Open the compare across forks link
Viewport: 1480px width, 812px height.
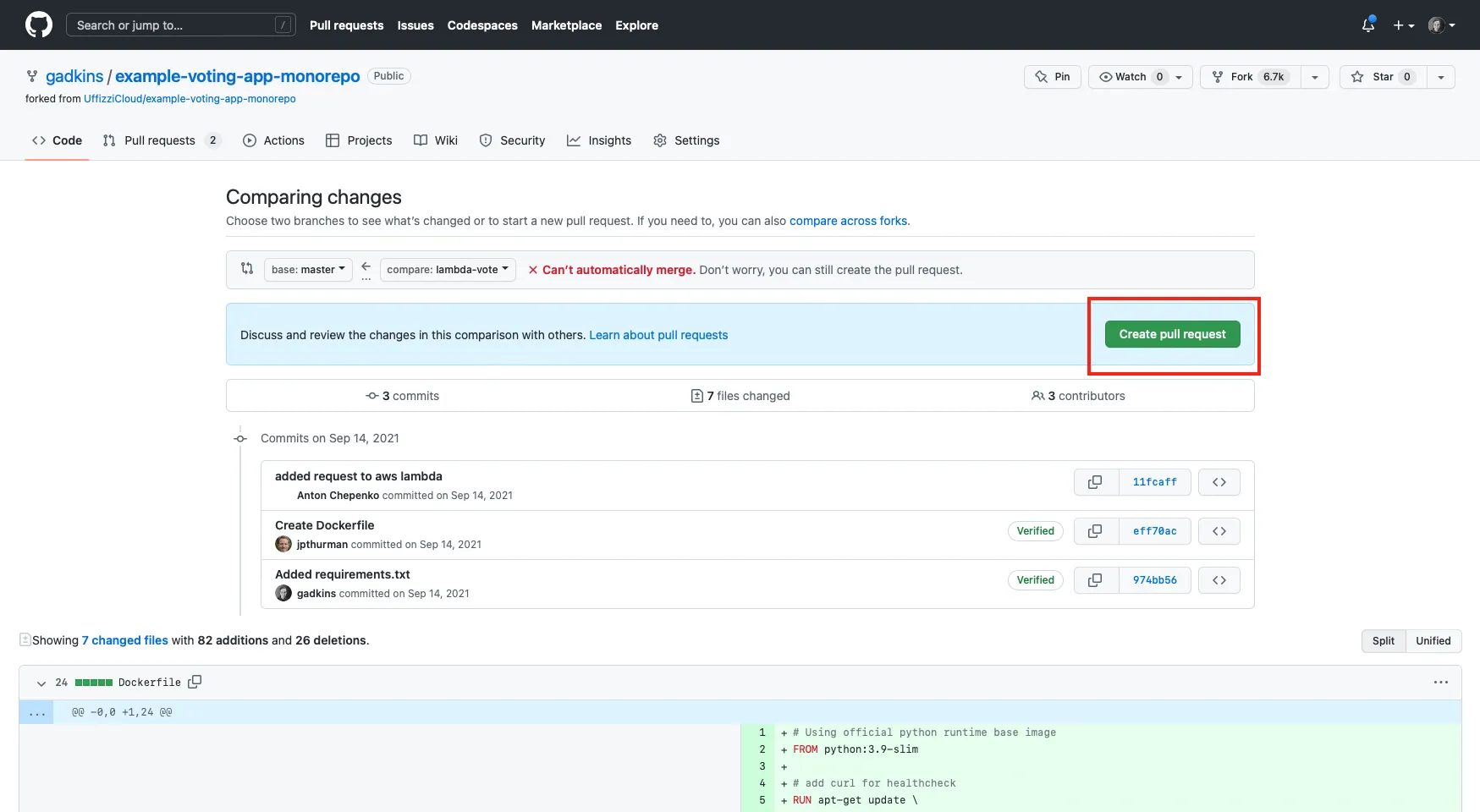[x=848, y=221]
